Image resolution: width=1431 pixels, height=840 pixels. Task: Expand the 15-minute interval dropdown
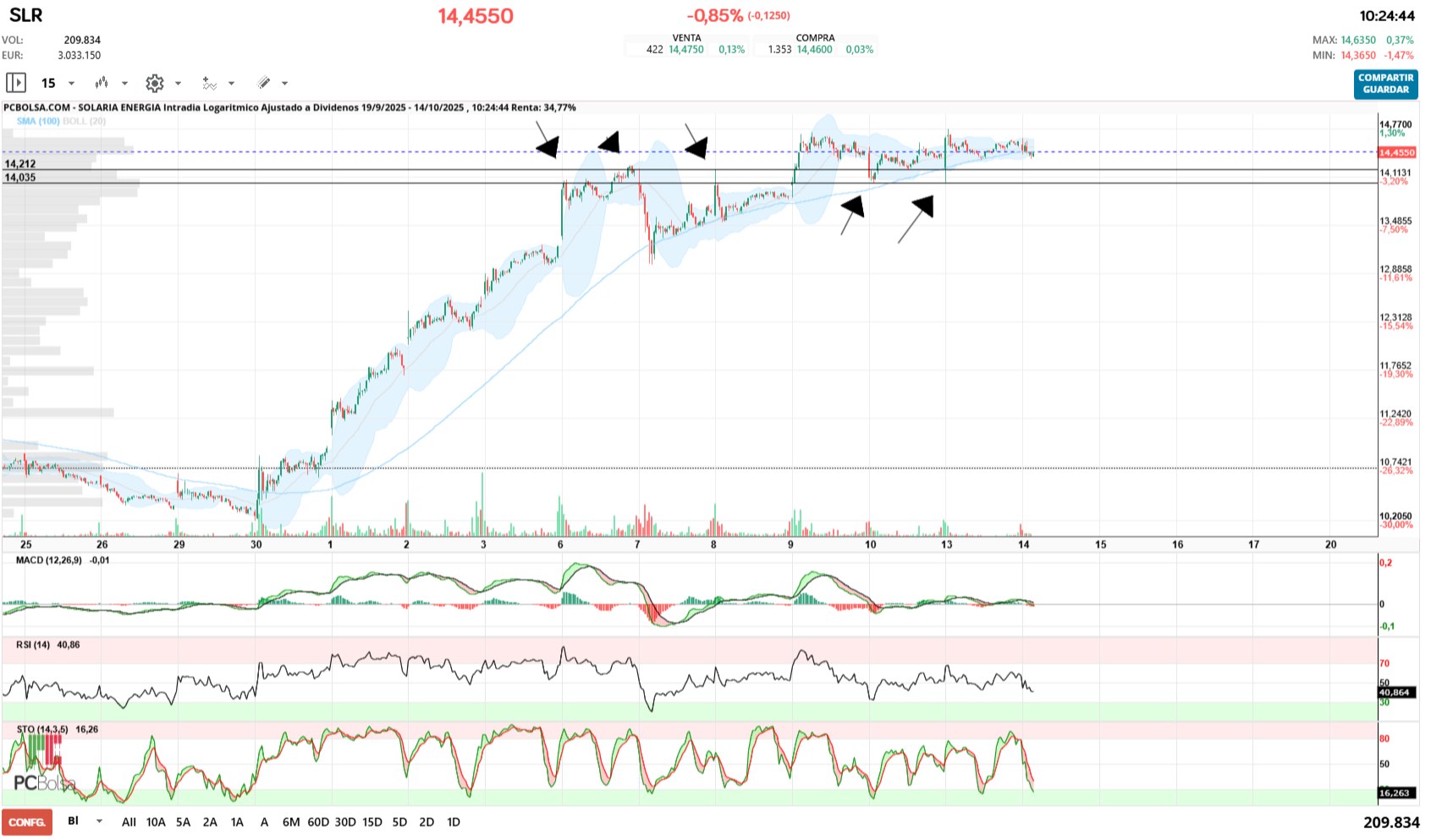click(71, 83)
